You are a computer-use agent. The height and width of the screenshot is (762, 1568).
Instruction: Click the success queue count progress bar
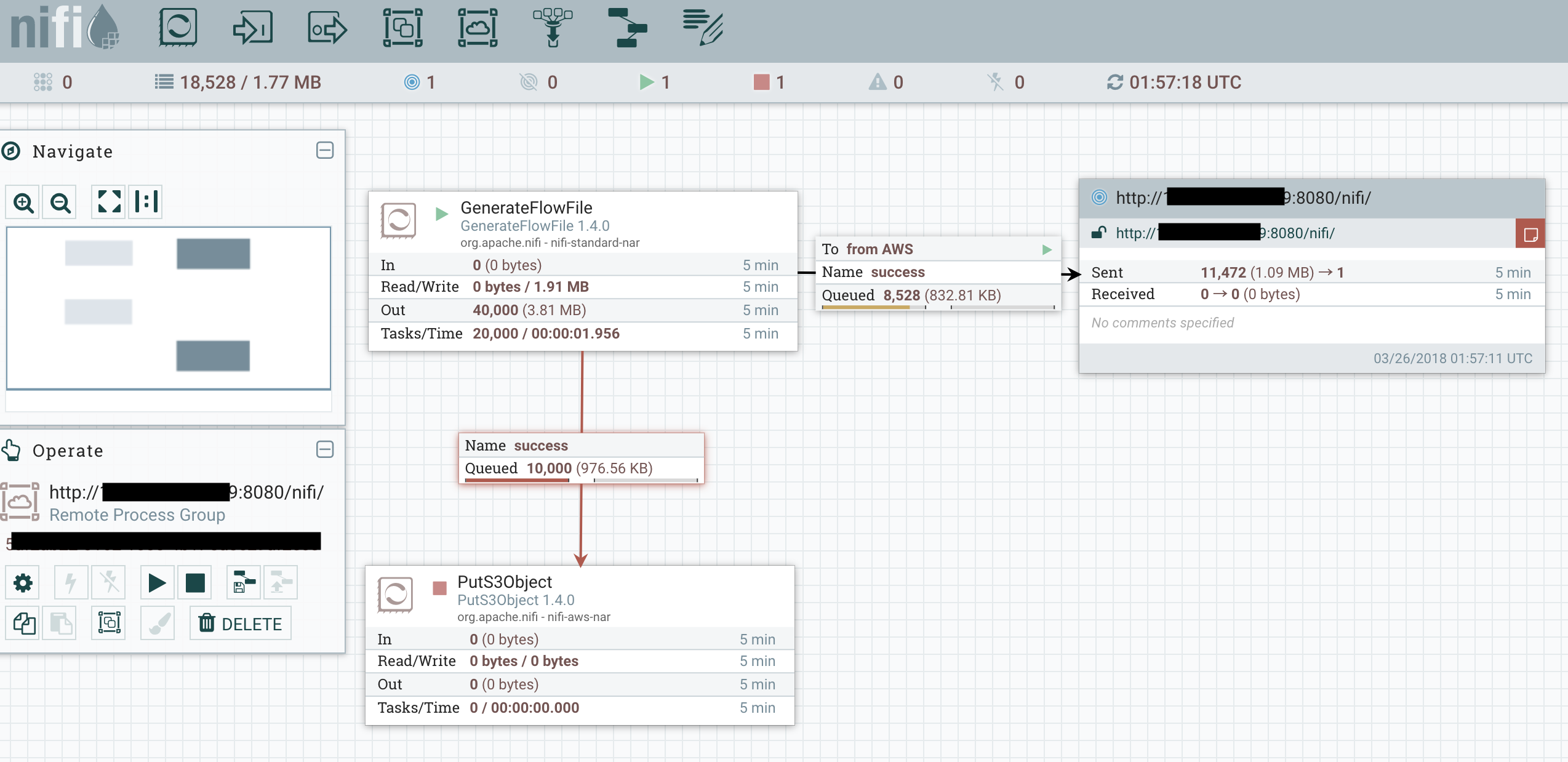point(517,480)
